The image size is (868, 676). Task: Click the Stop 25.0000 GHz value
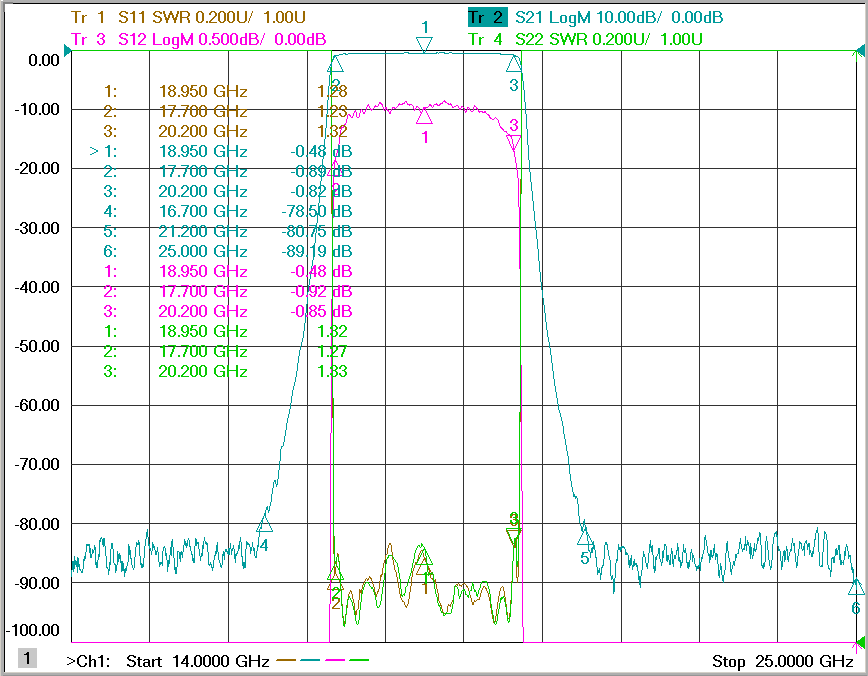pyautogui.click(x=783, y=661)
